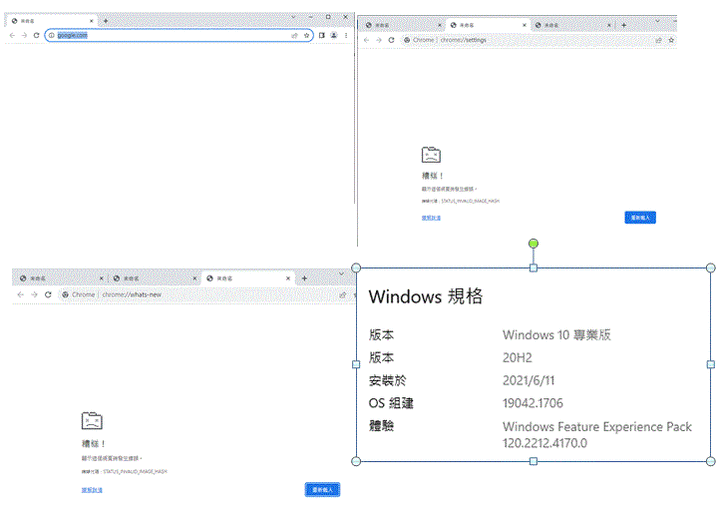Tab search chevron in chrome://settings window
This screenshot has height=524, width=720.
(x=658, y=21)
